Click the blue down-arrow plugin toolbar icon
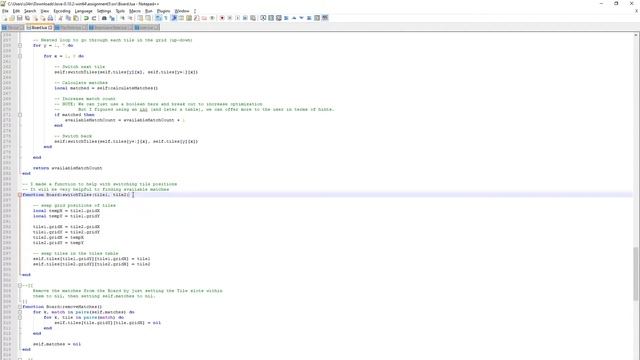 (302, 18)
